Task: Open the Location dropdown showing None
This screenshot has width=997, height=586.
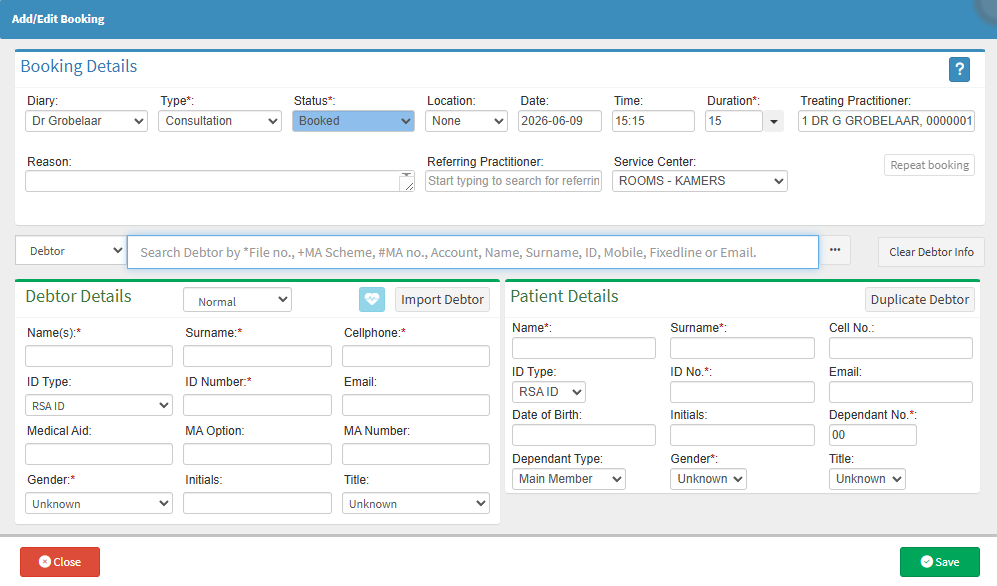Action: coord(466,121)
